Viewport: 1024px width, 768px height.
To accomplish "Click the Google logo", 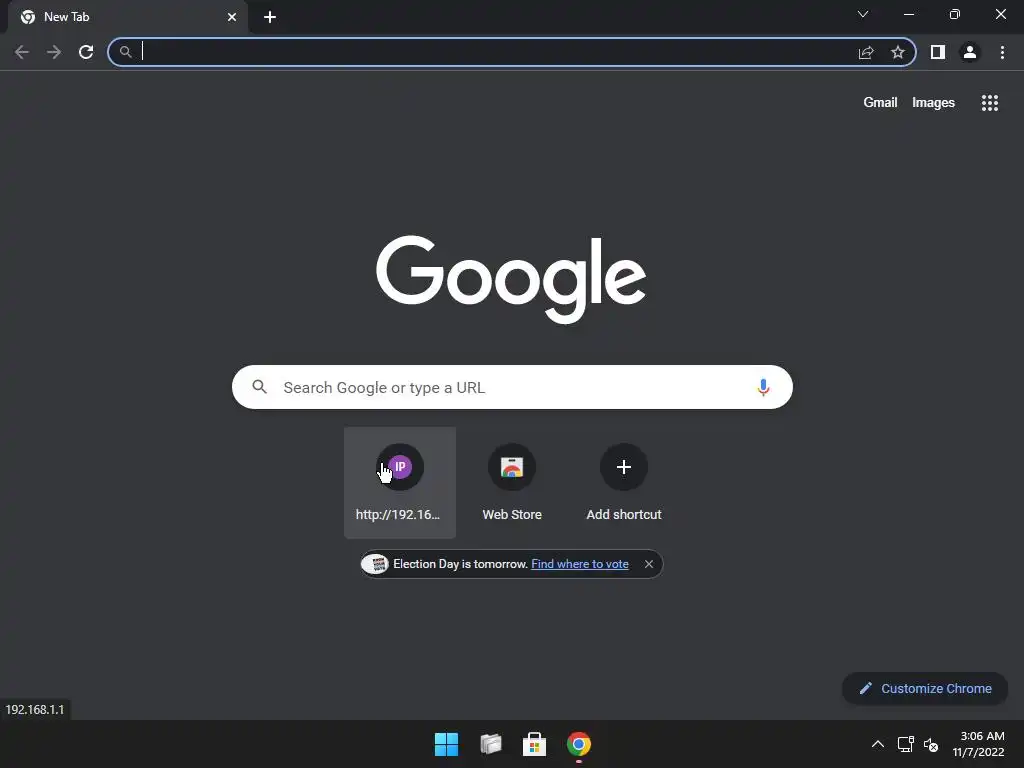I will coord(511,279).
